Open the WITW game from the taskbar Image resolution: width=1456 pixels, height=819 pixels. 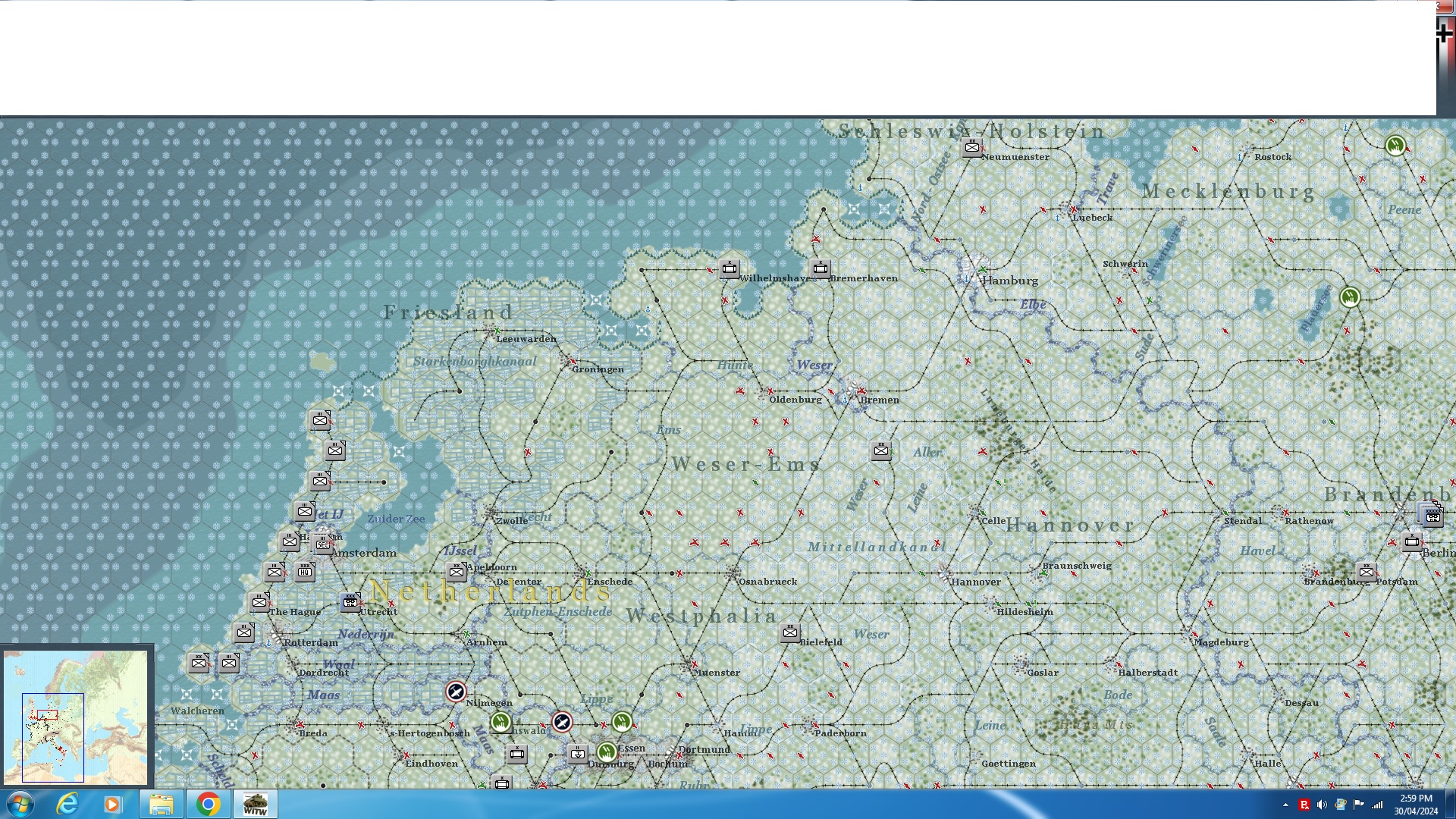pos(255,804)
